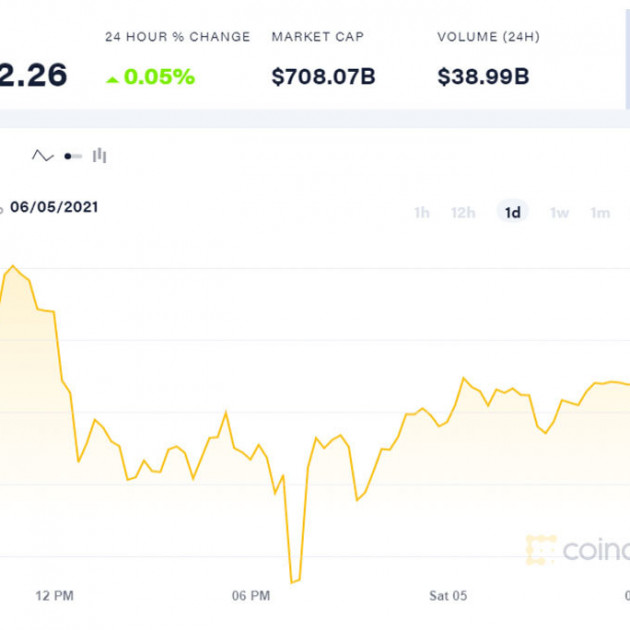Click the 24 HOUR % CHANGE heading
Screen dimensions: 630x630
(x=178, y=37)
